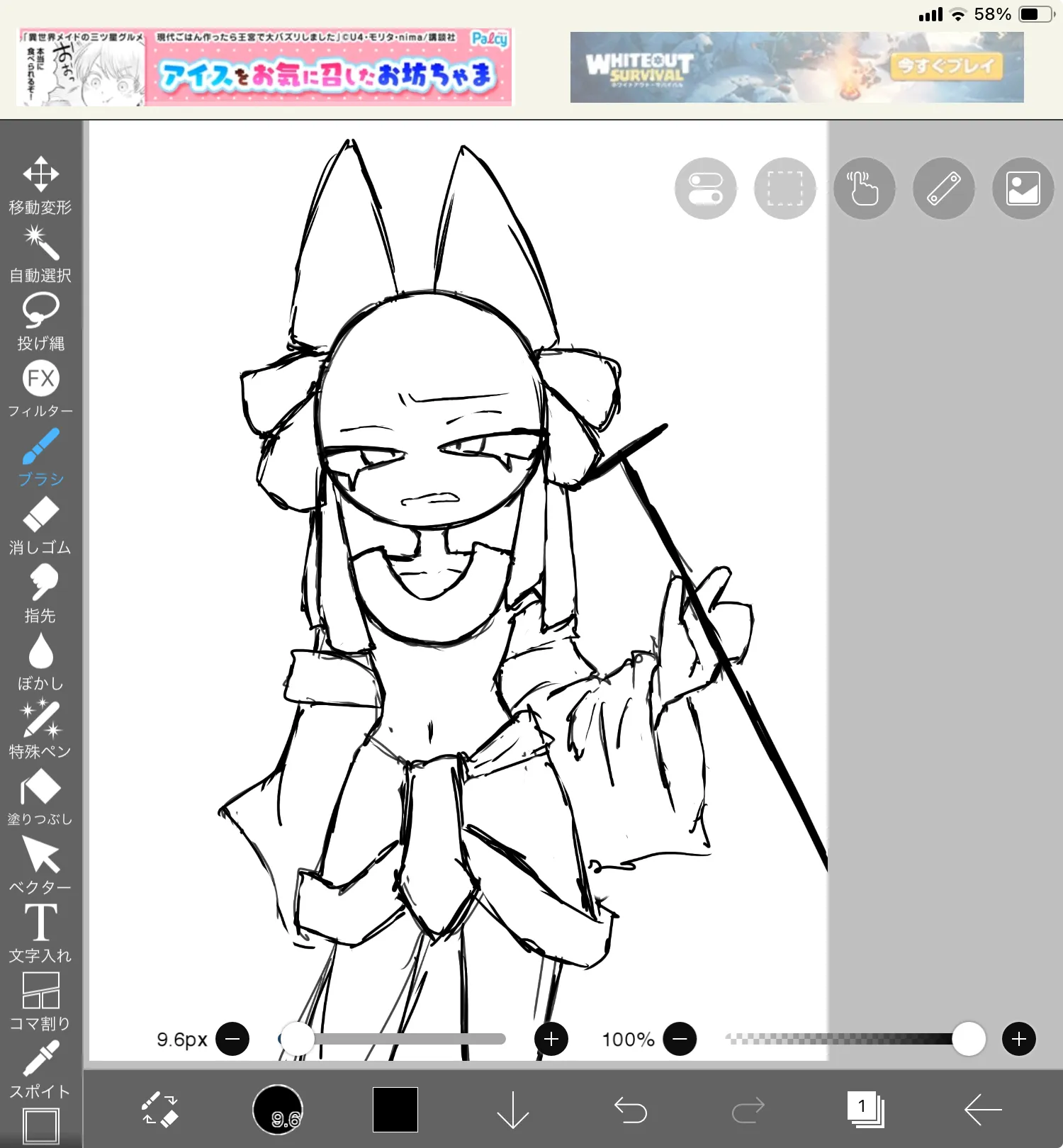Click the brush thickness slider handle
The image size is (1063, 1148).
point(297,1039)
